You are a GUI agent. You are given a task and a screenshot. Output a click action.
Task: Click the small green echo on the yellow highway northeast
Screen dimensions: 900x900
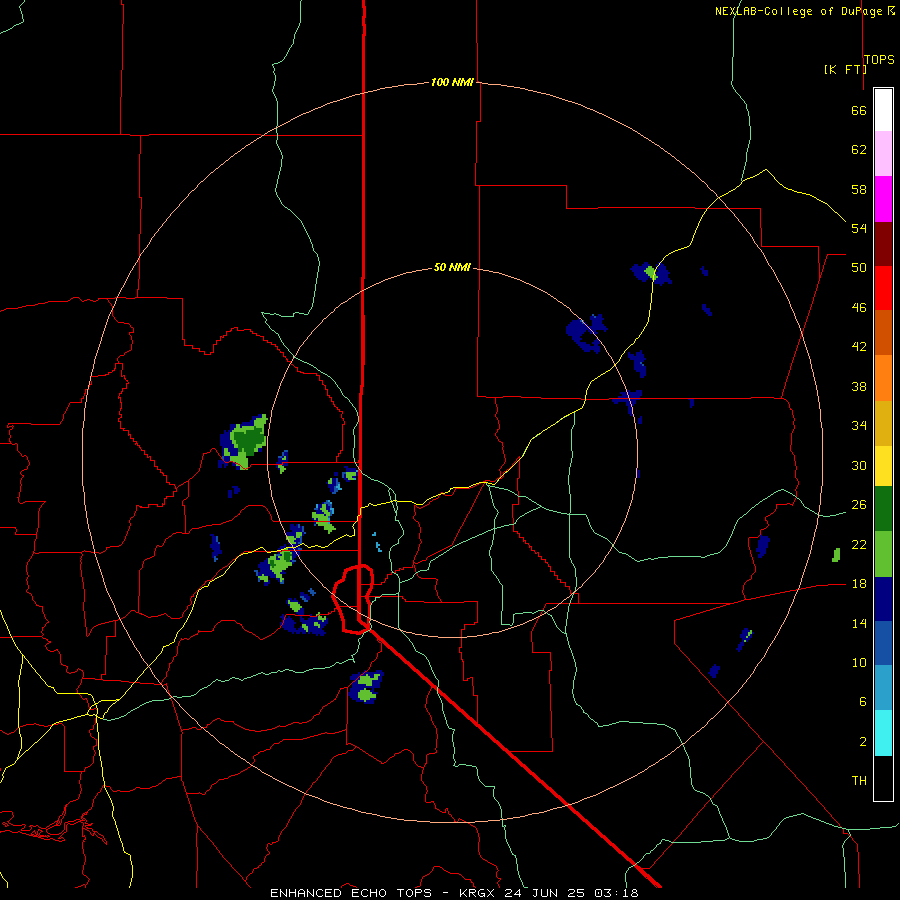(650, 271)
